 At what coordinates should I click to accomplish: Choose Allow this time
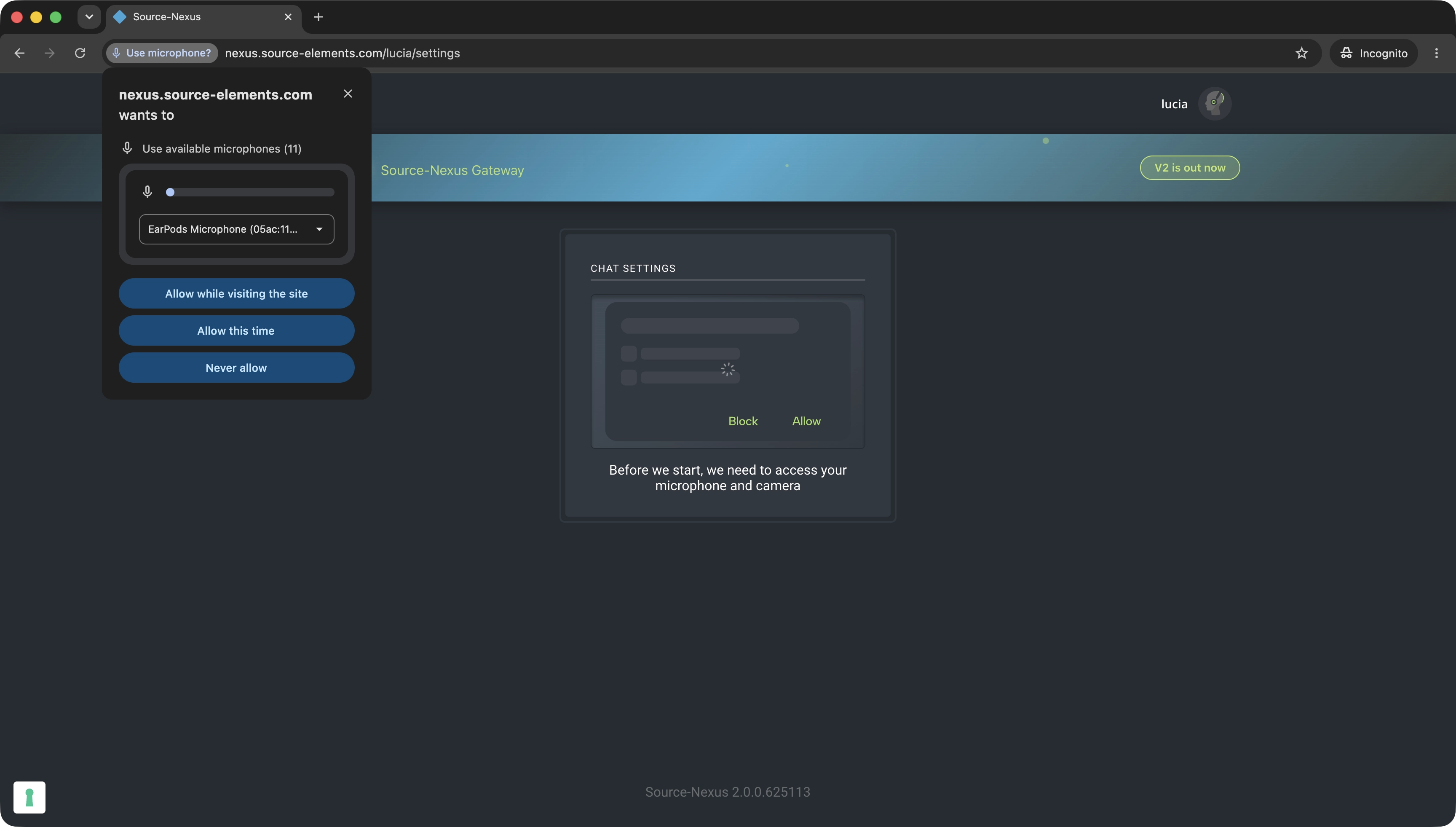click(237, 330)
